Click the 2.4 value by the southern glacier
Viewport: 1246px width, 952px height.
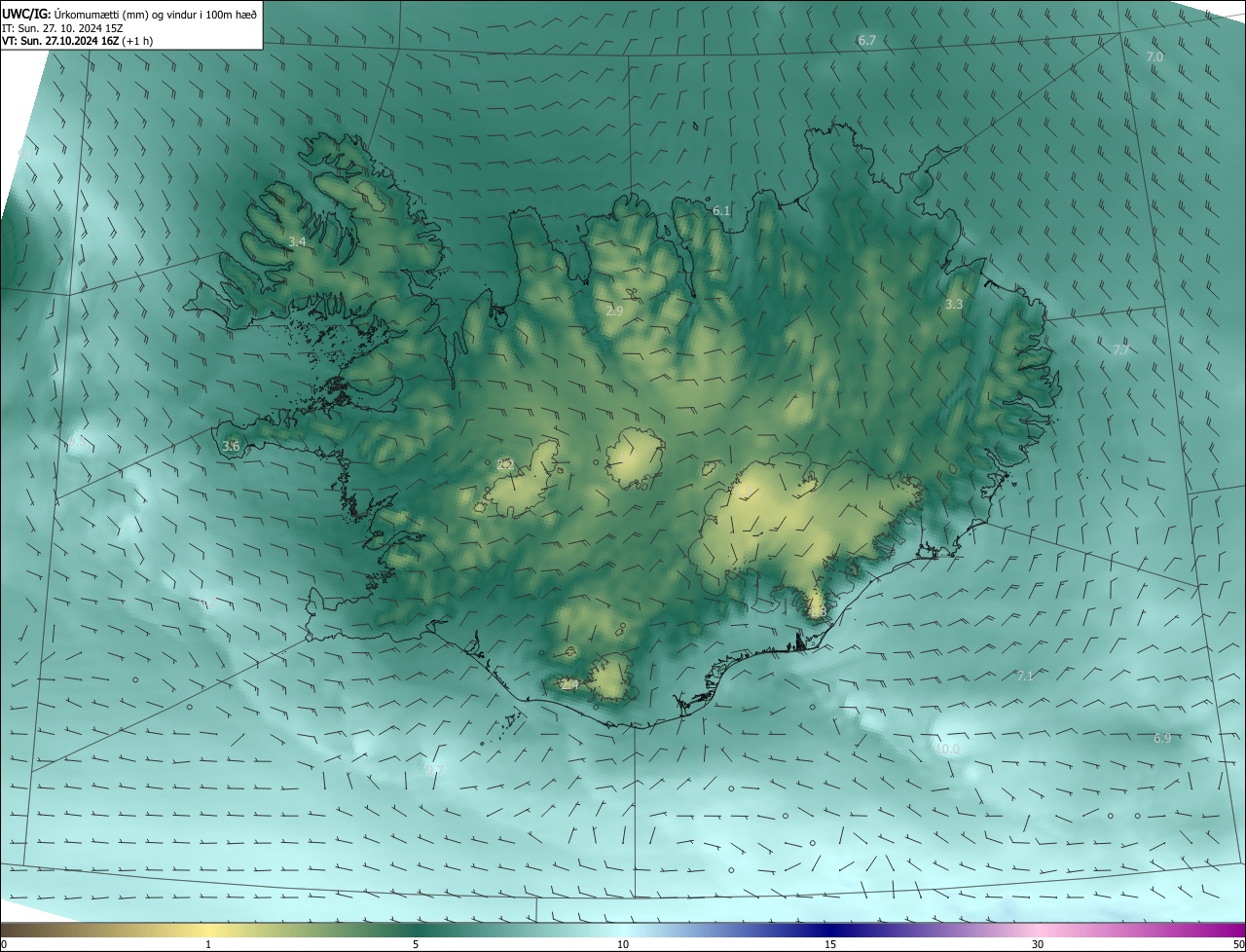pos(570,685)
